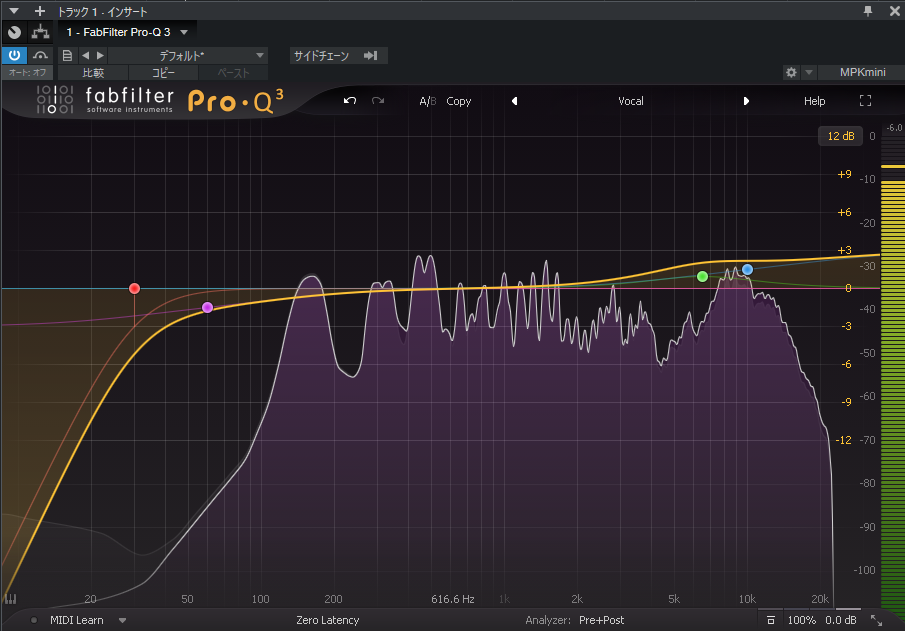Click the fabfilter logo

tap(105, 100)
